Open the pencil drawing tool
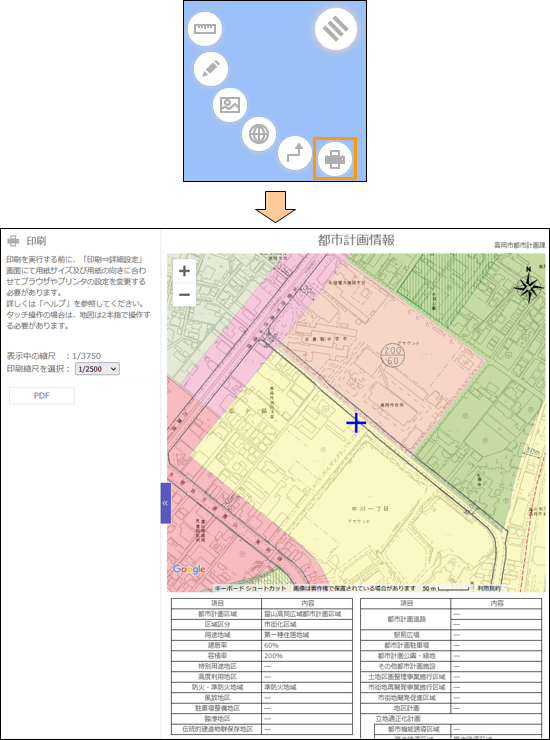 211,70
